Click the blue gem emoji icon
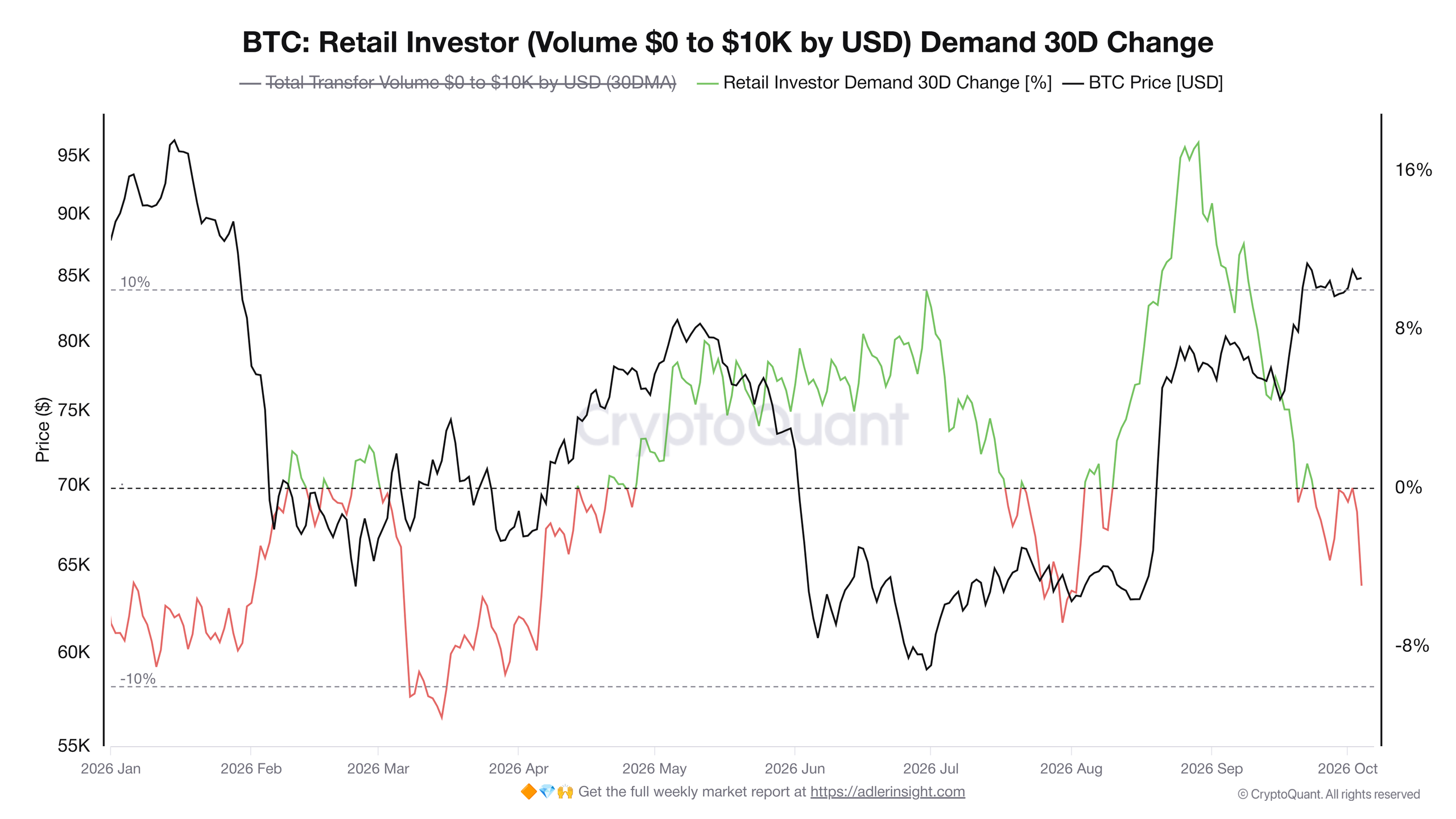 point(547,791)
